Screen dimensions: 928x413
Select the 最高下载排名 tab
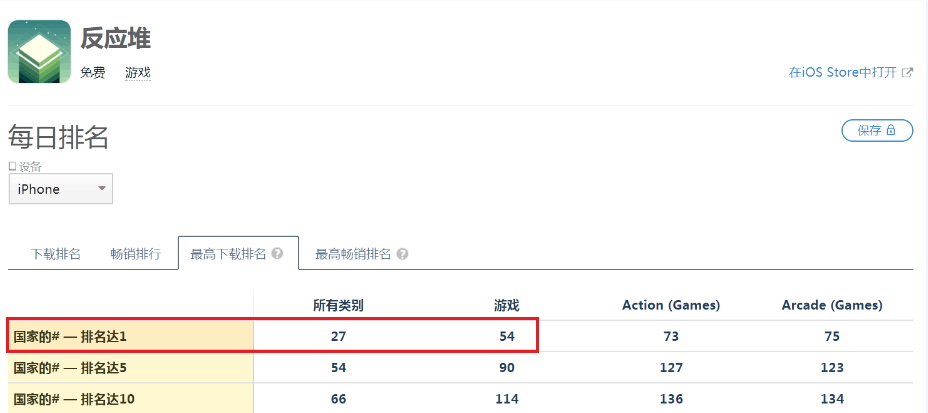[x=227, y=254]
